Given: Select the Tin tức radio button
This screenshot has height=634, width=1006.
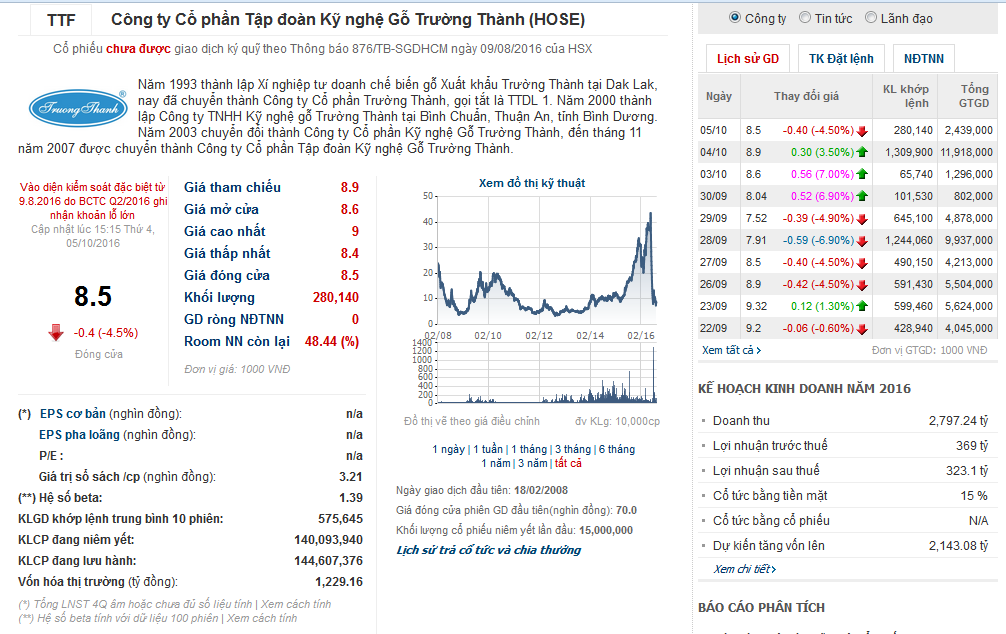Looking at the screenshot, I should click(805, 18).
